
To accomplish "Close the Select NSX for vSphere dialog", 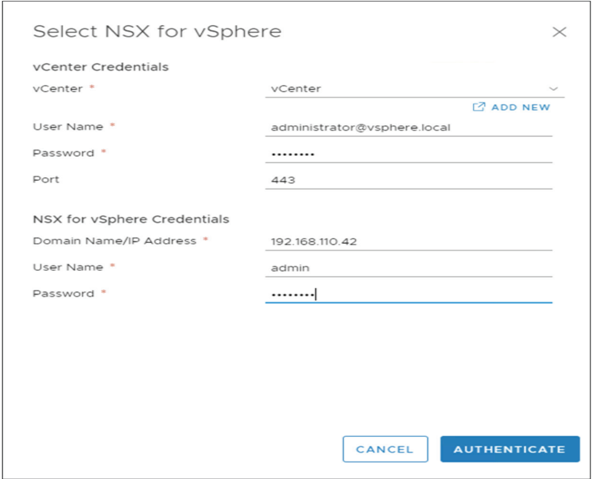I will [x=559, y=32].
